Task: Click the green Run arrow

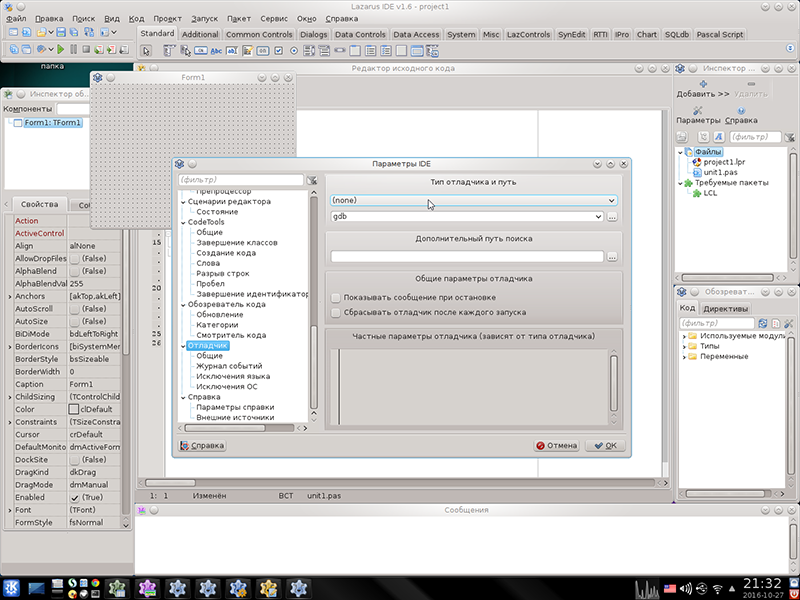Action: (61, 49)
